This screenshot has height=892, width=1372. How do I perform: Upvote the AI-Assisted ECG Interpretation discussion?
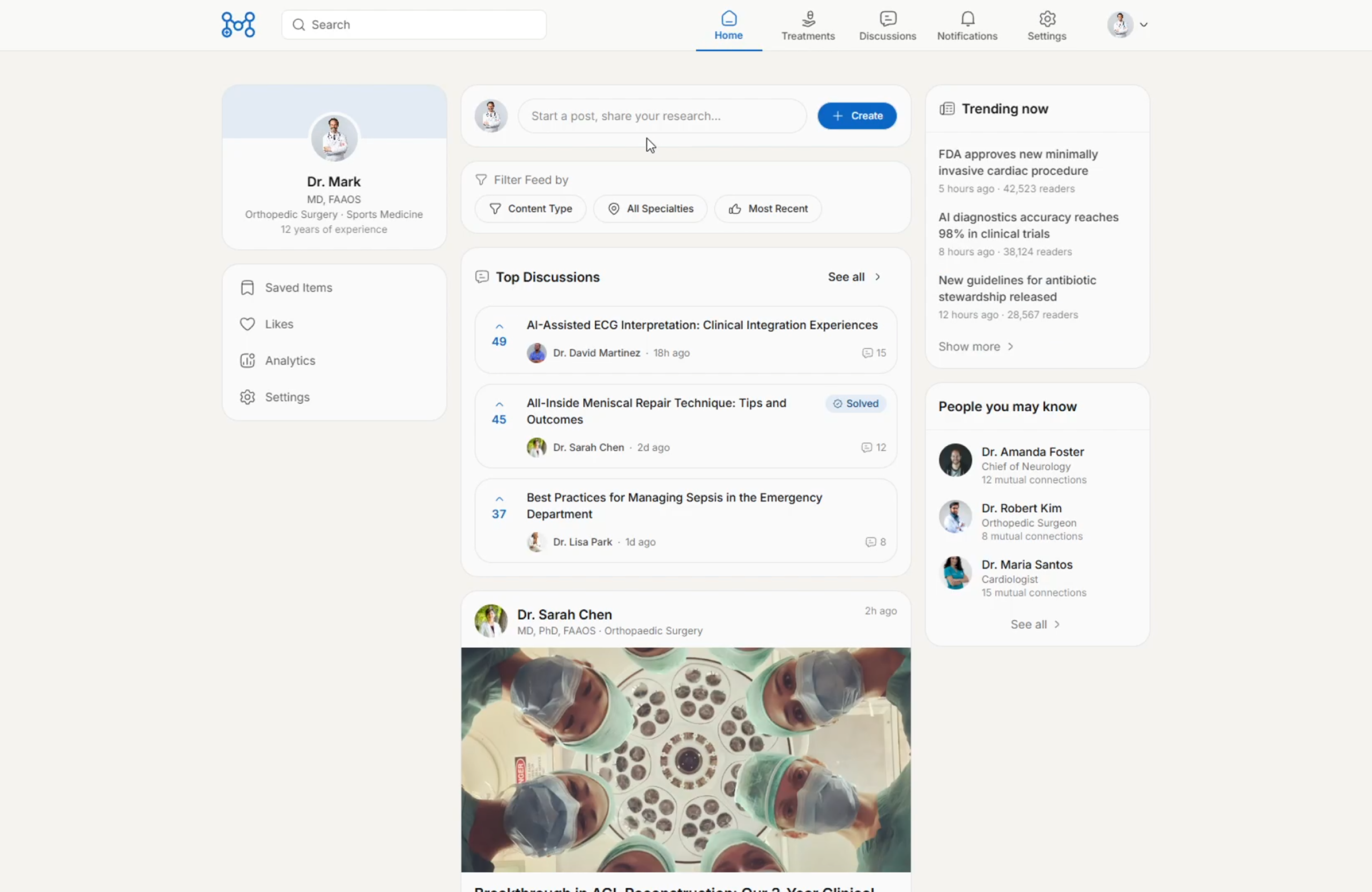499,327
